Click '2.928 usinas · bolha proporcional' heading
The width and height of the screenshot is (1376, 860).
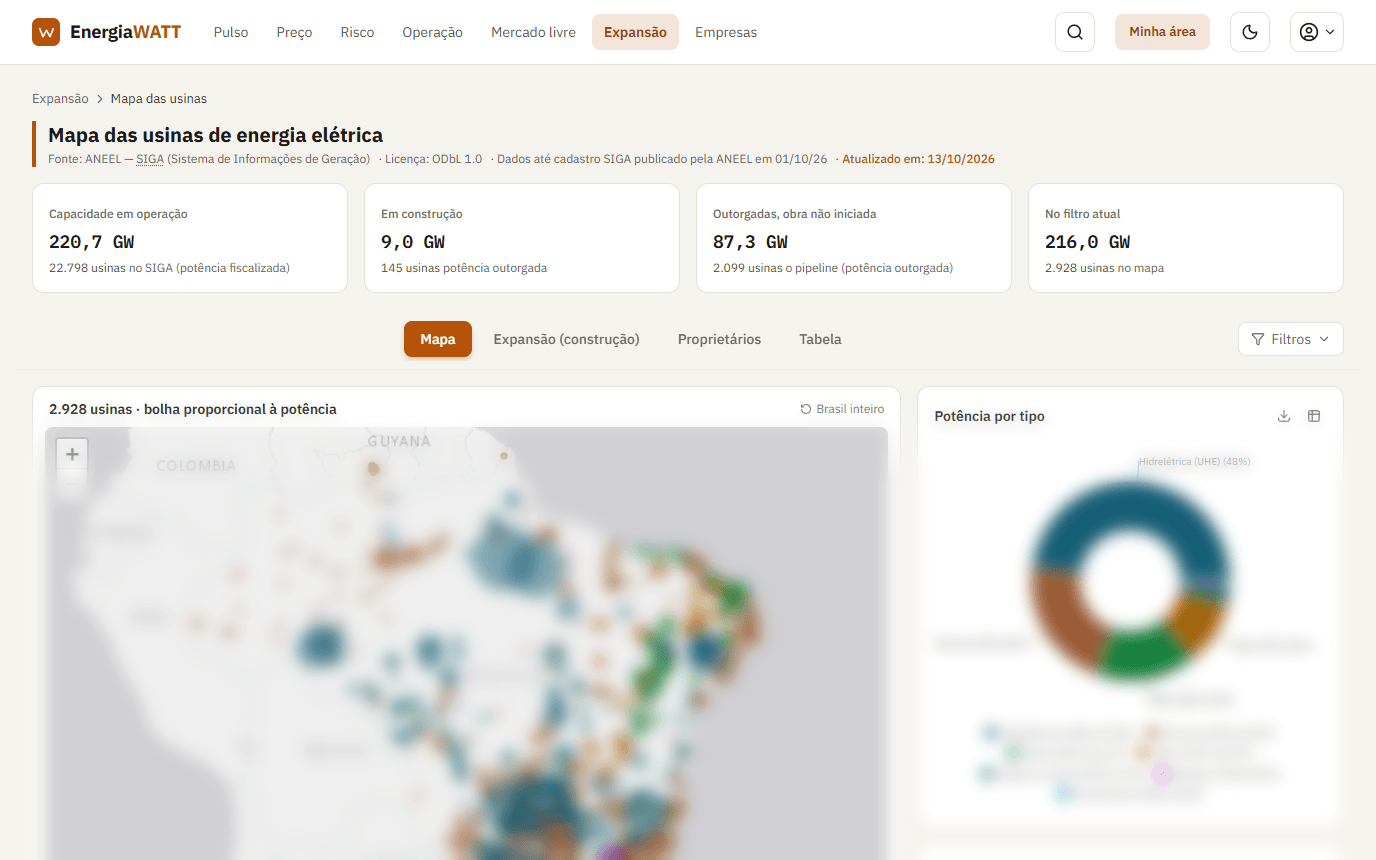tap(193, 409)
